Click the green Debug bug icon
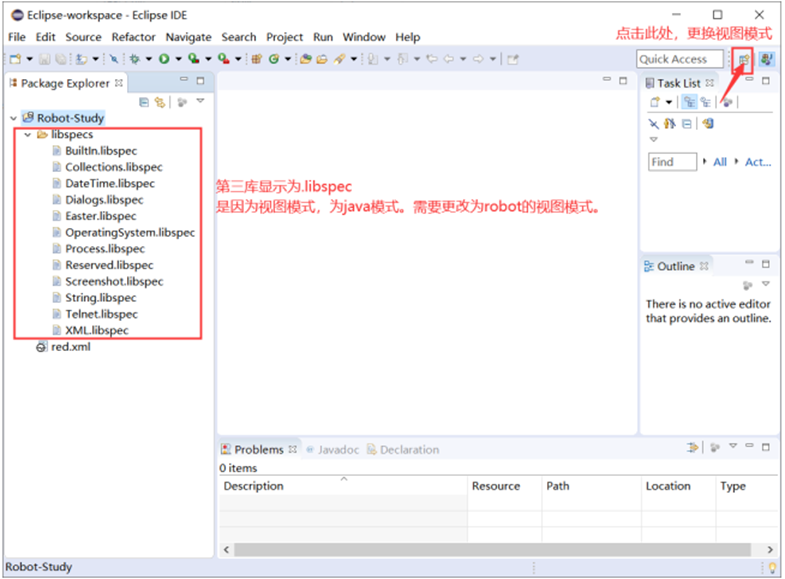The image size is (785, 579). coord(134,59)
